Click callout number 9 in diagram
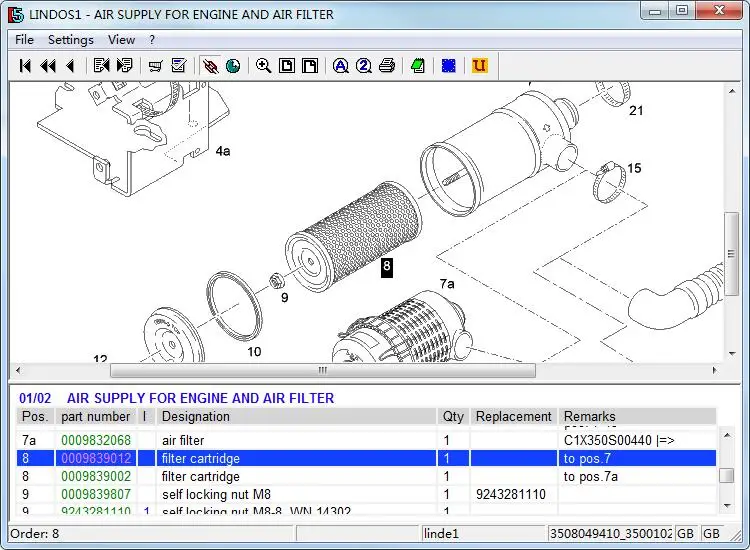 285,298
